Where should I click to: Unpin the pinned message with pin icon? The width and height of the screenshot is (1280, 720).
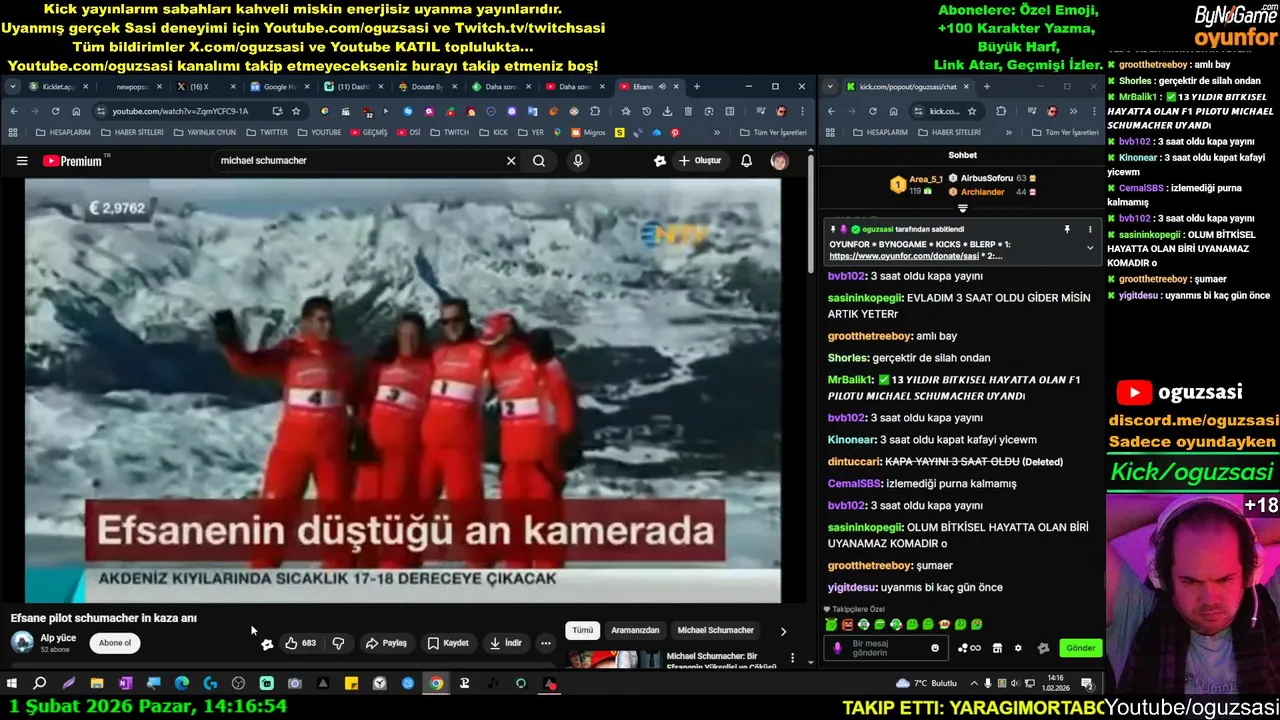click(x=1067, y=229)
